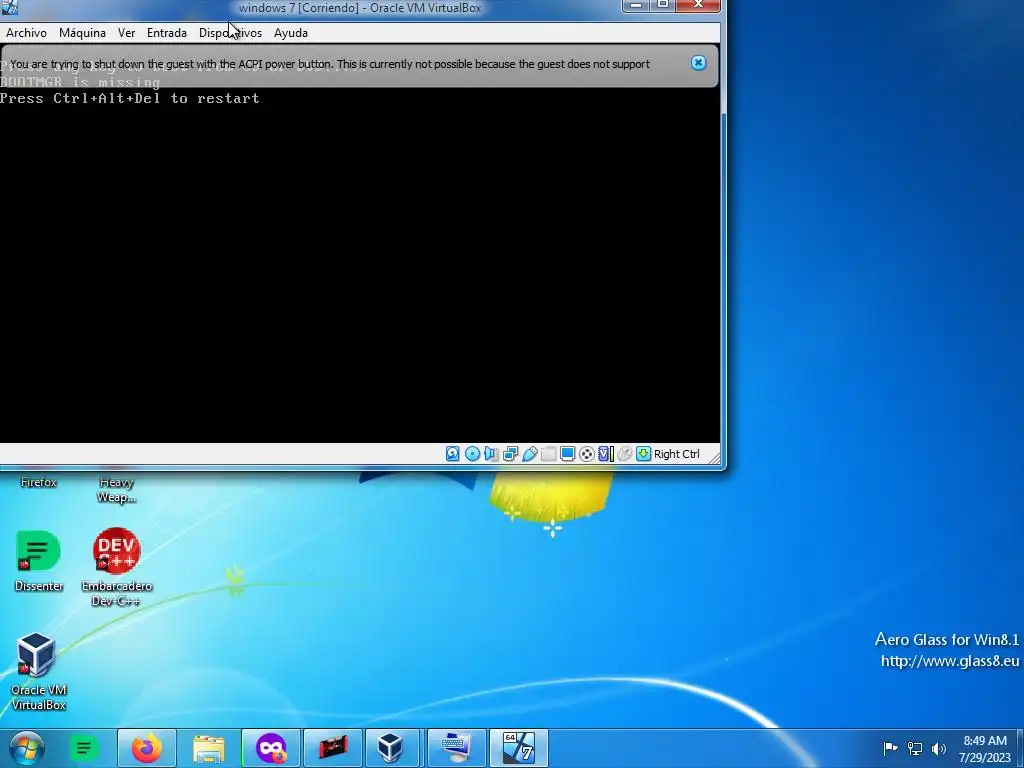Viewport: 1024px width, 768px height.
Task: Maximize the VirtualBox VM window
Action: click(x=662, y=6)
